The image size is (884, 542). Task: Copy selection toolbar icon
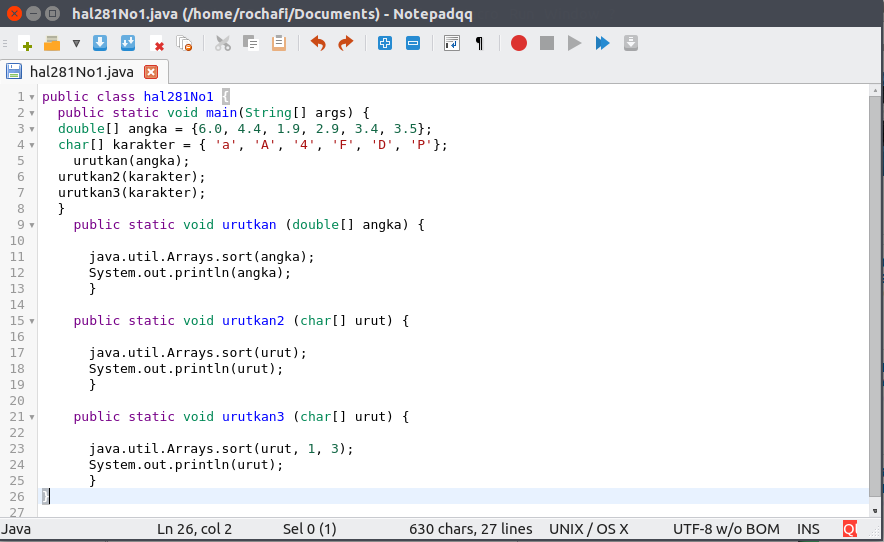pos(250,43)
